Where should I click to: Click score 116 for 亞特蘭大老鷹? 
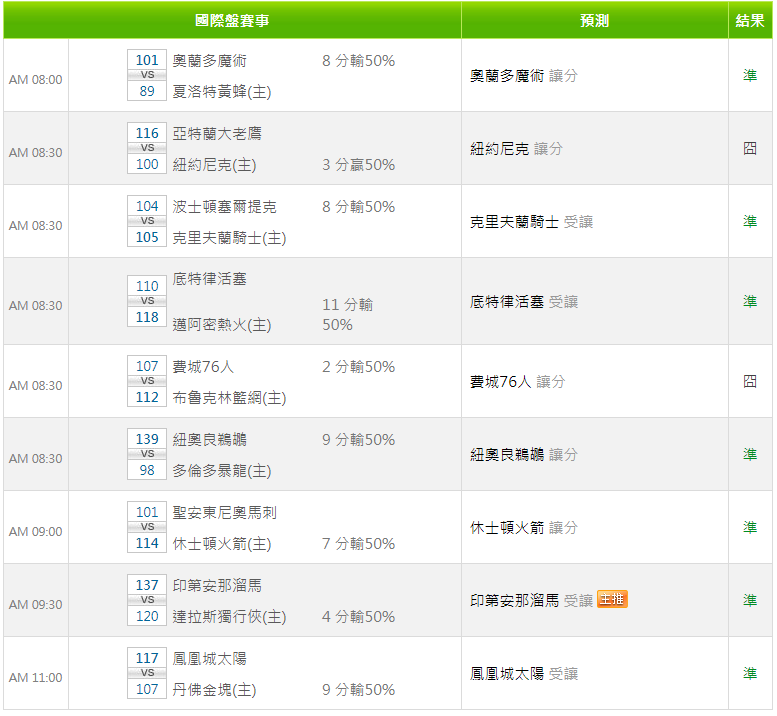(147, 133)
